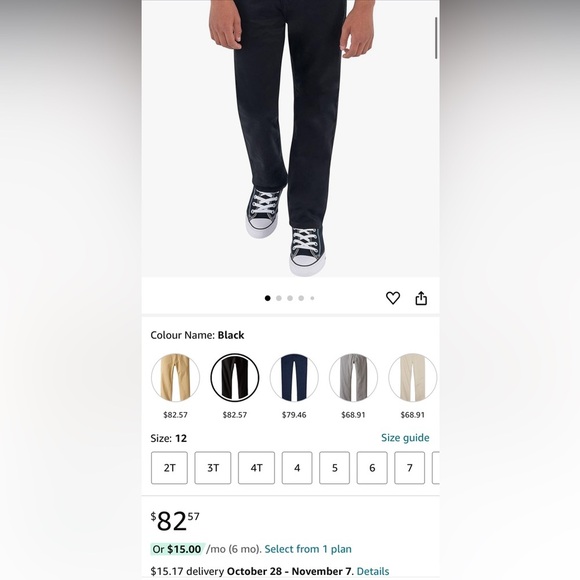
Task: Select the khaki tan colour swatch
Action: (x=175, y=378)
